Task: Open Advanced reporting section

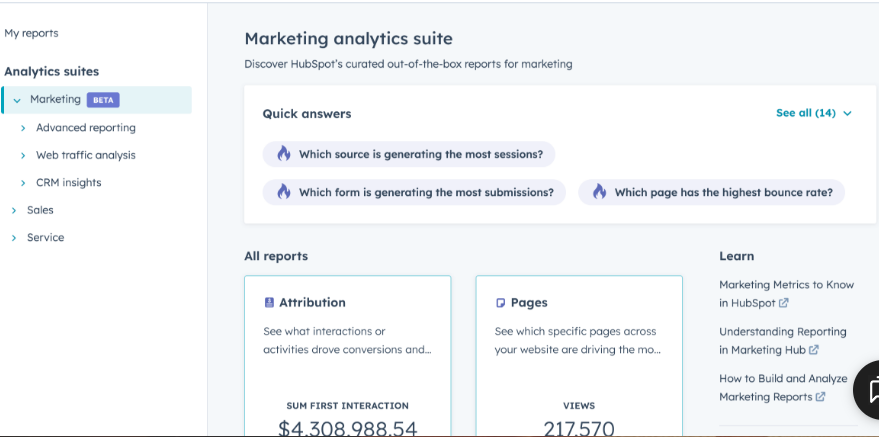Action: [86, 128]
